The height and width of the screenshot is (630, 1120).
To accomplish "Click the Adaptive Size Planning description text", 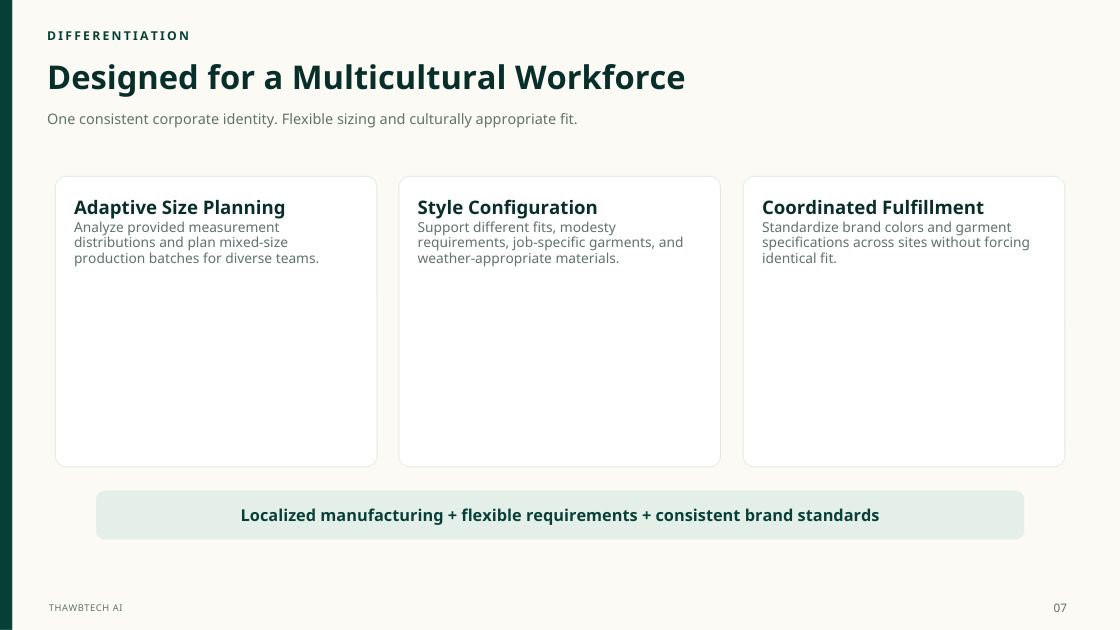I will tap(196, 243).
